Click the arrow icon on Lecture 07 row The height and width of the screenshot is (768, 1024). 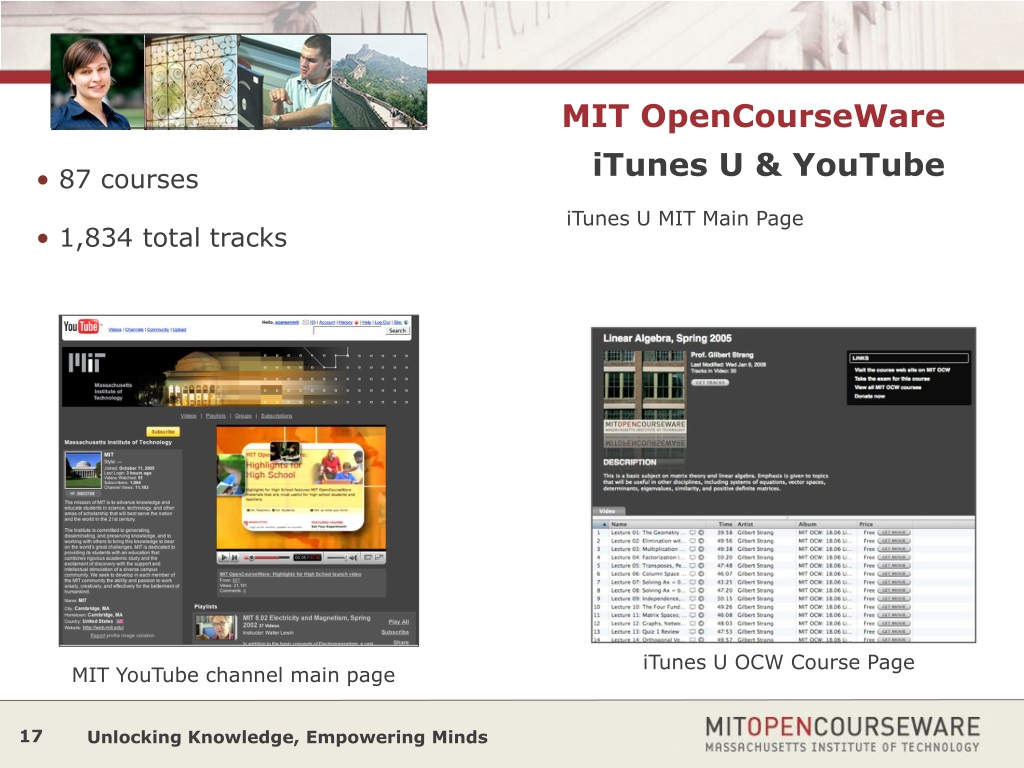click(701, 582)
